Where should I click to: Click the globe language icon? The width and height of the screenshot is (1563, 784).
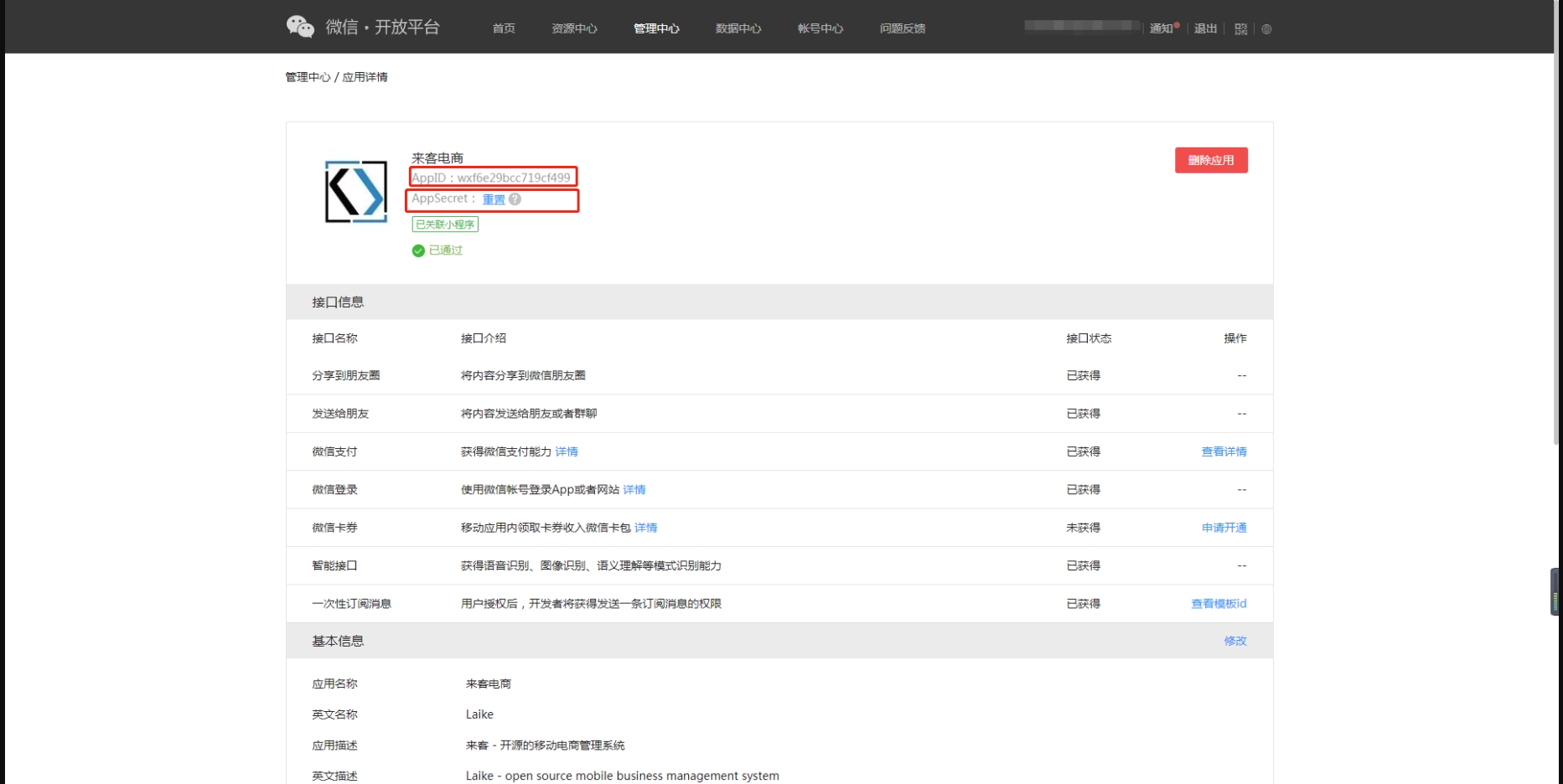click(x=1266, y=29)
